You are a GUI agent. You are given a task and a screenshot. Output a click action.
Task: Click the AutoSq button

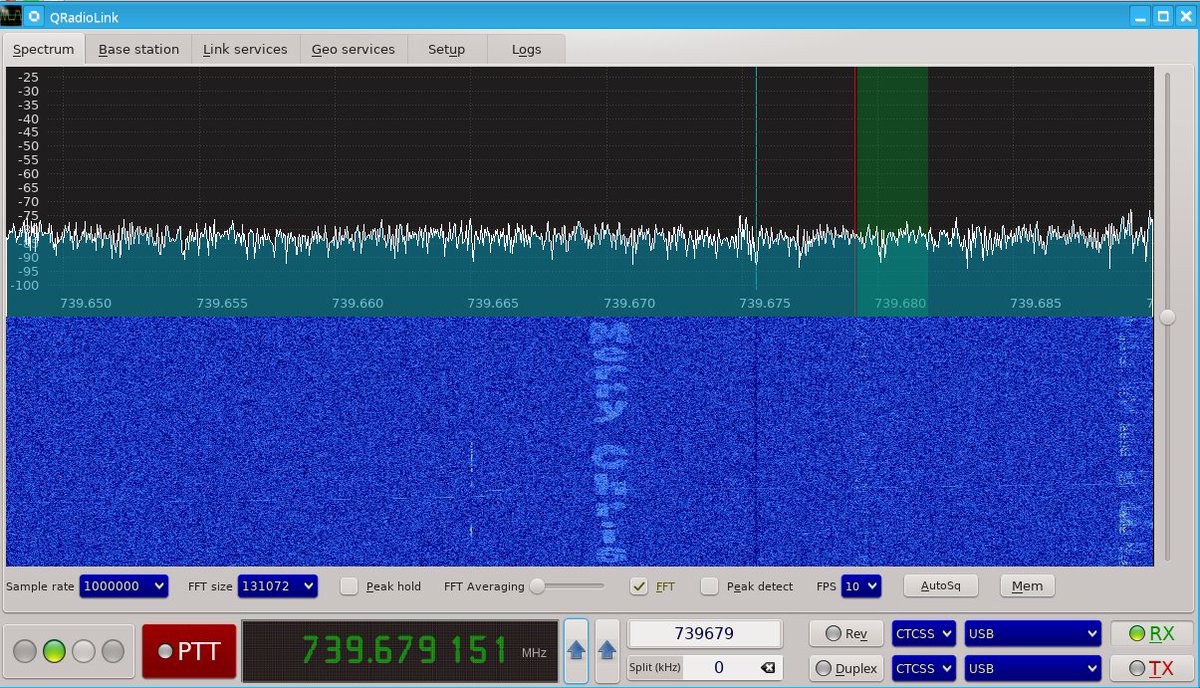coord(940,586)
